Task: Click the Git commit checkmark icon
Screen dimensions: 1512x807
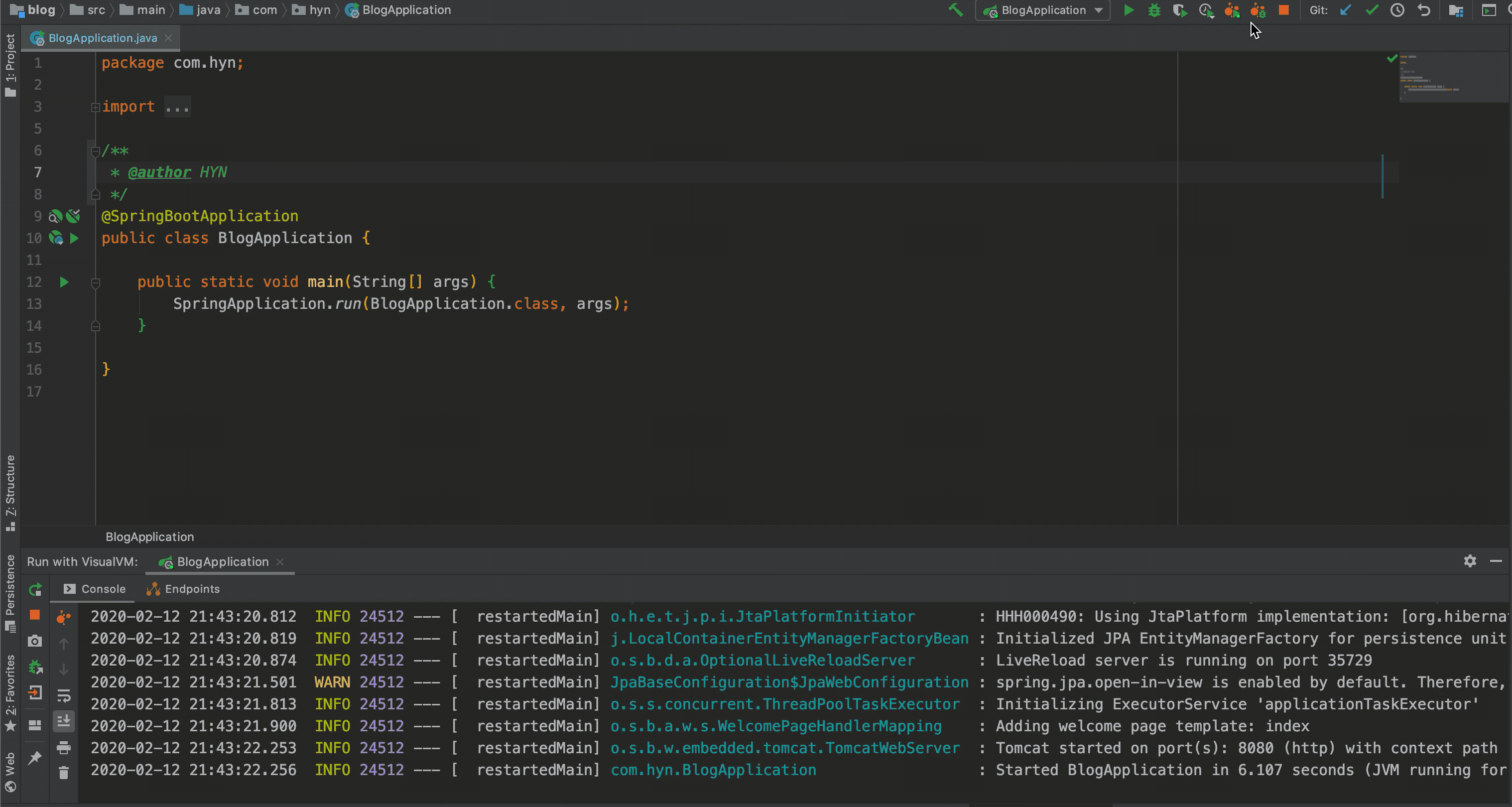Action: click(1372, 10)
